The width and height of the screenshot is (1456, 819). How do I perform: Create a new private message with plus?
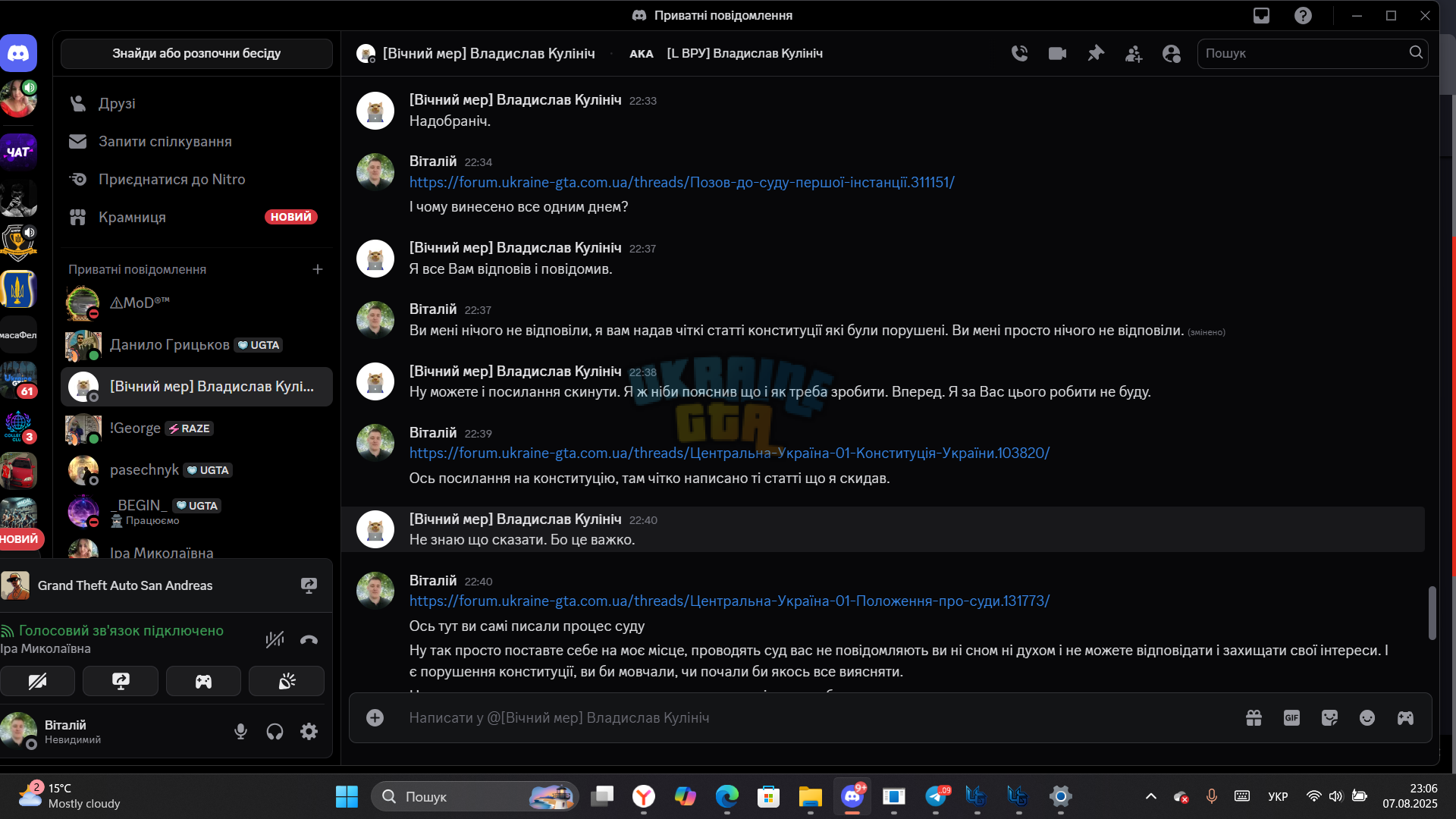point(318,269)
